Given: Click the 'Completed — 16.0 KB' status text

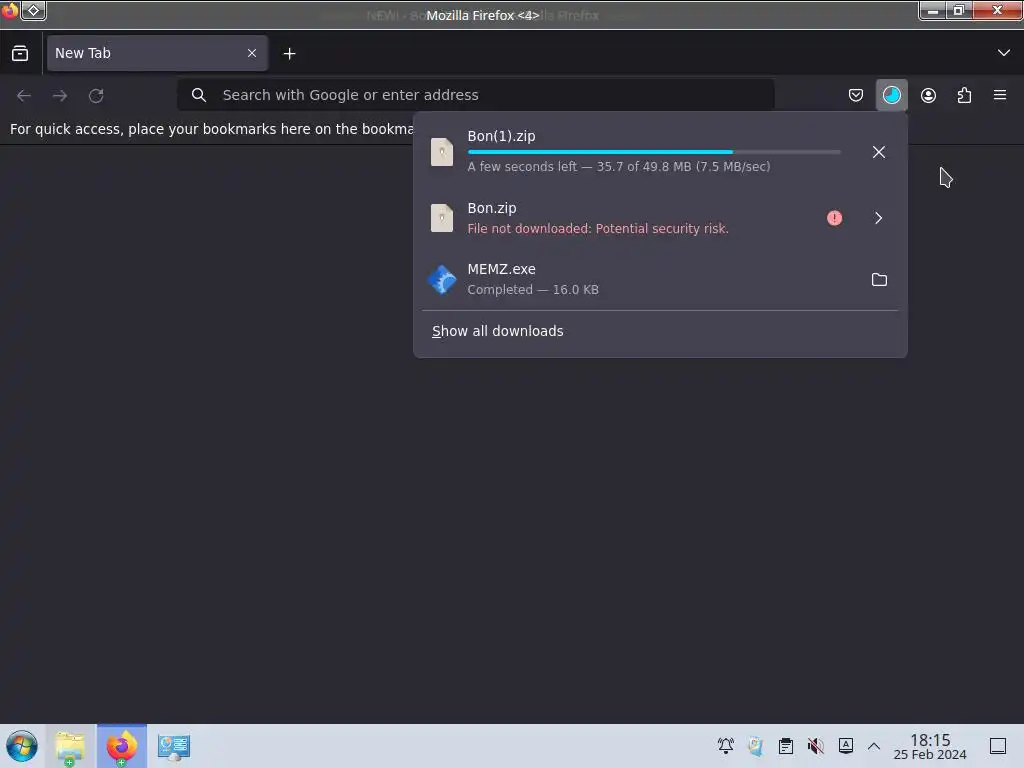Looking at the screenshot, I should pos(533,289).
